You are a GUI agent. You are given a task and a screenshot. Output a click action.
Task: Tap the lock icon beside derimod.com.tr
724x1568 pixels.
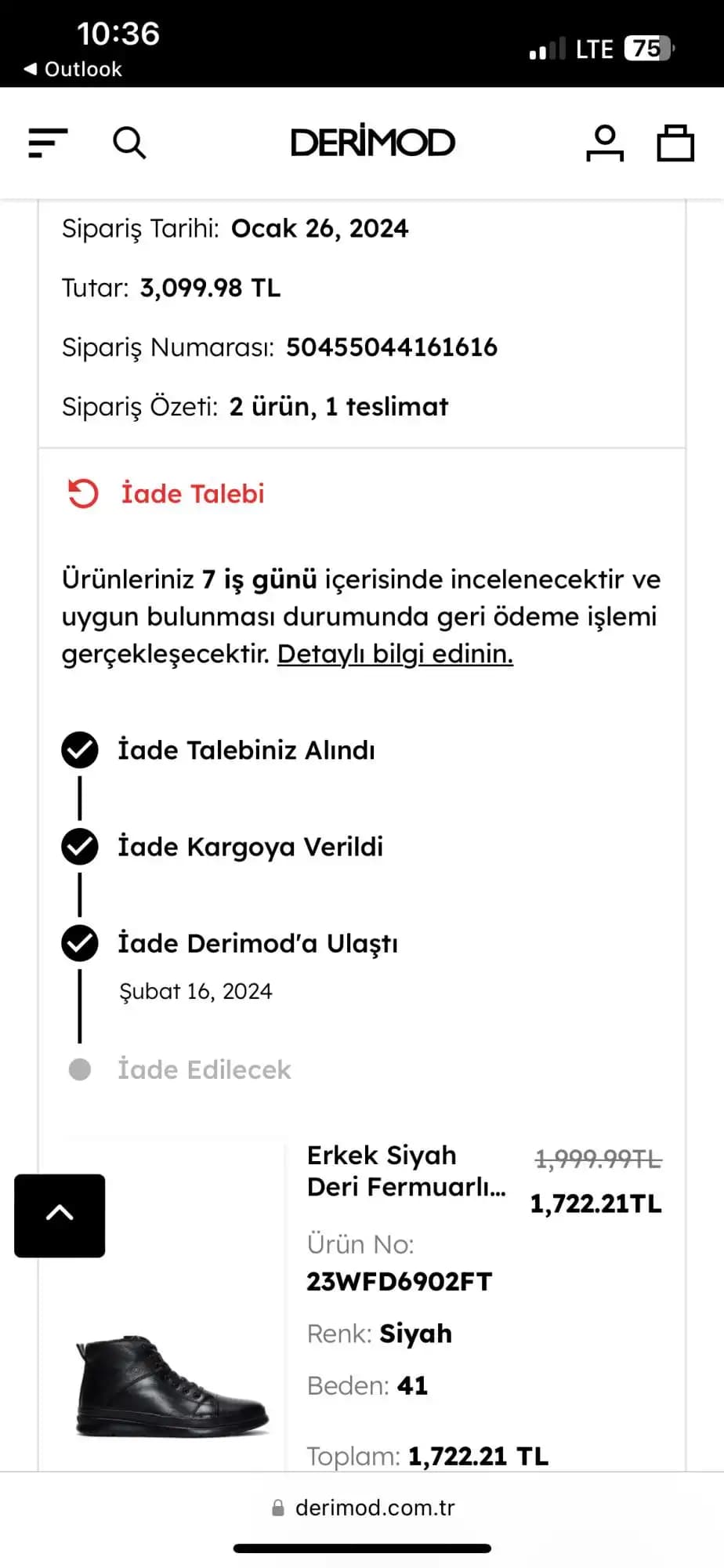click(278, 1508)
